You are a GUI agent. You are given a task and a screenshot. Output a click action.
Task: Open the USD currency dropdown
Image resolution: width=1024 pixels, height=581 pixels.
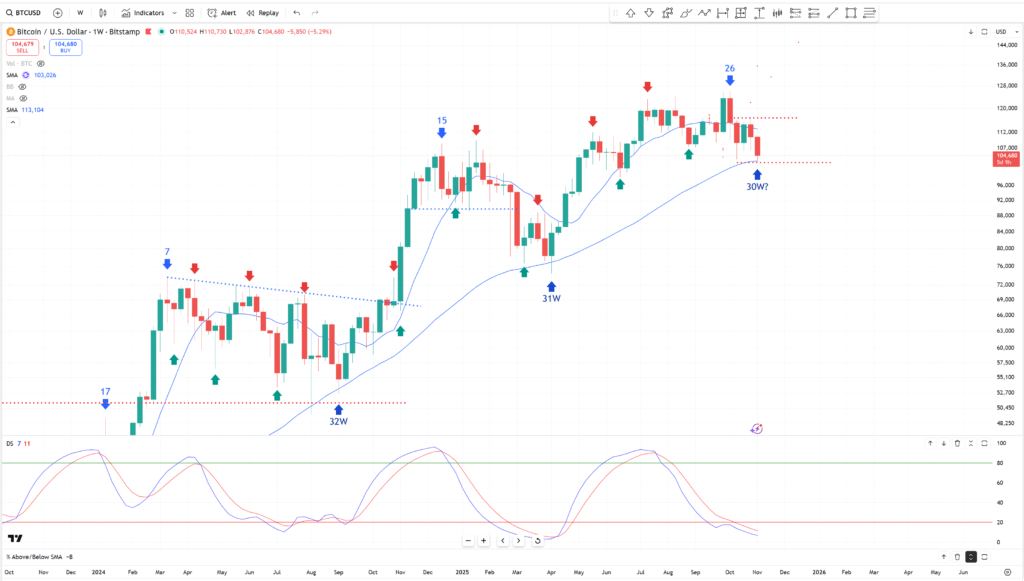pyautogui.click(x=1002, y=32)
